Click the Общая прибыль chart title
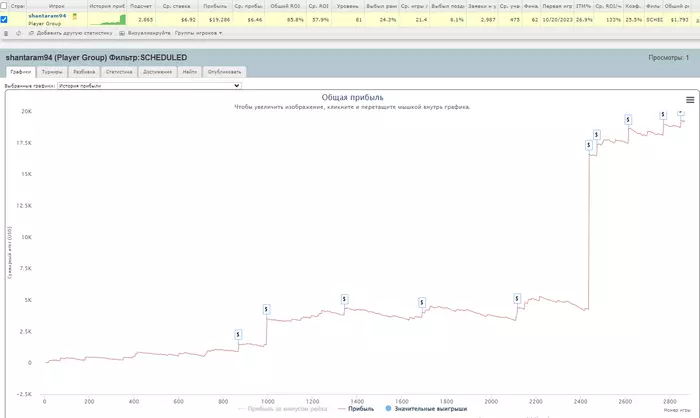This screenshot has height=418, width=700. pos(352,97)
